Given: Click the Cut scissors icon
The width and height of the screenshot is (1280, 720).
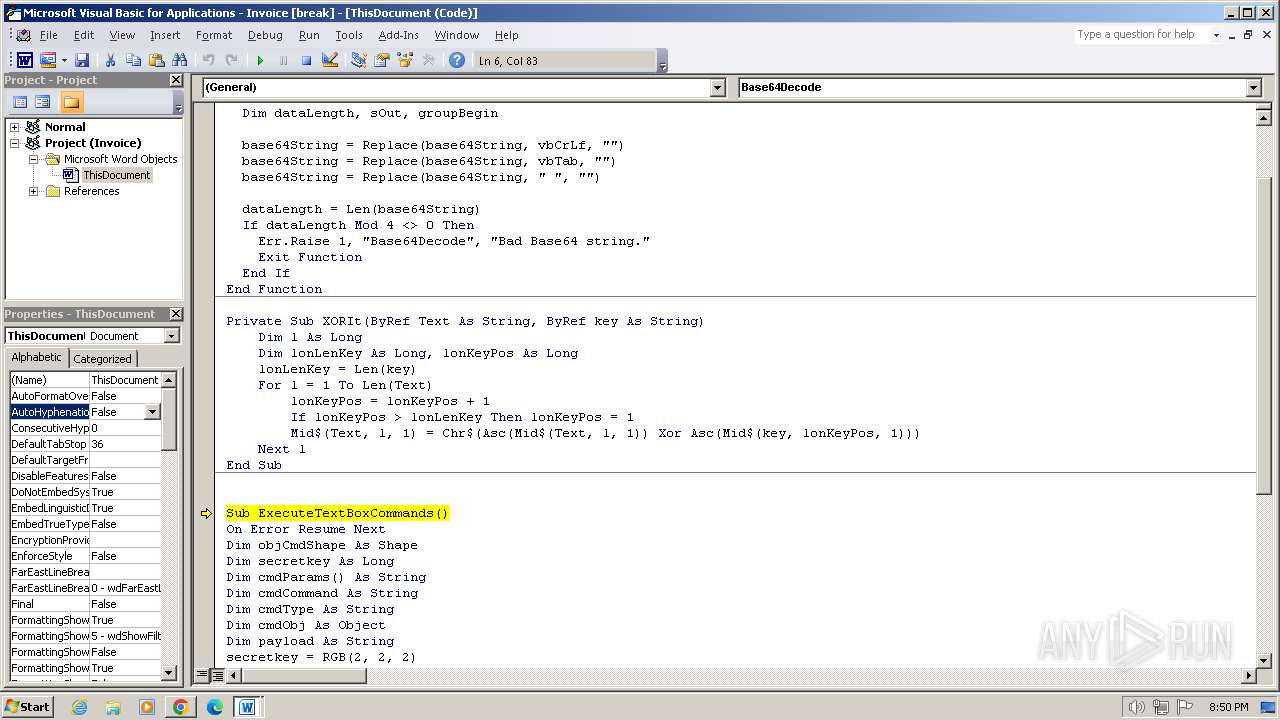Looking at the screenshot, I should click(x=110, y=61).
